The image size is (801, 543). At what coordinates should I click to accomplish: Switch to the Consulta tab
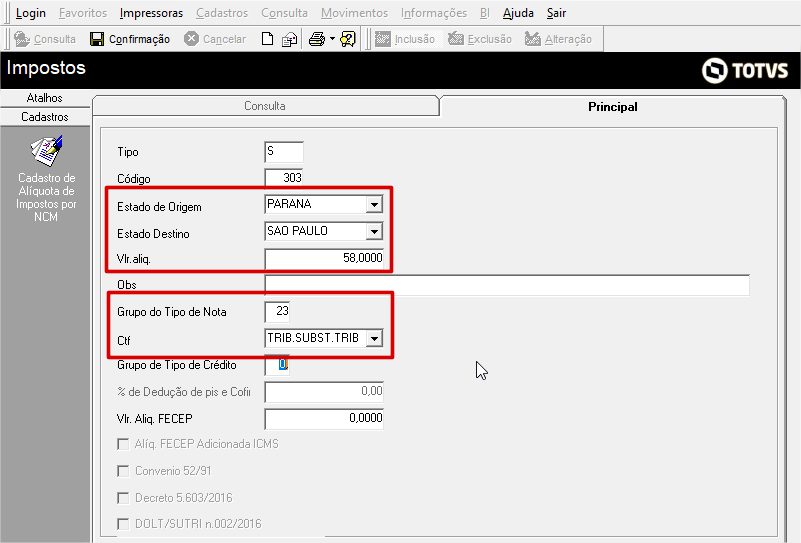click(265, 106)
